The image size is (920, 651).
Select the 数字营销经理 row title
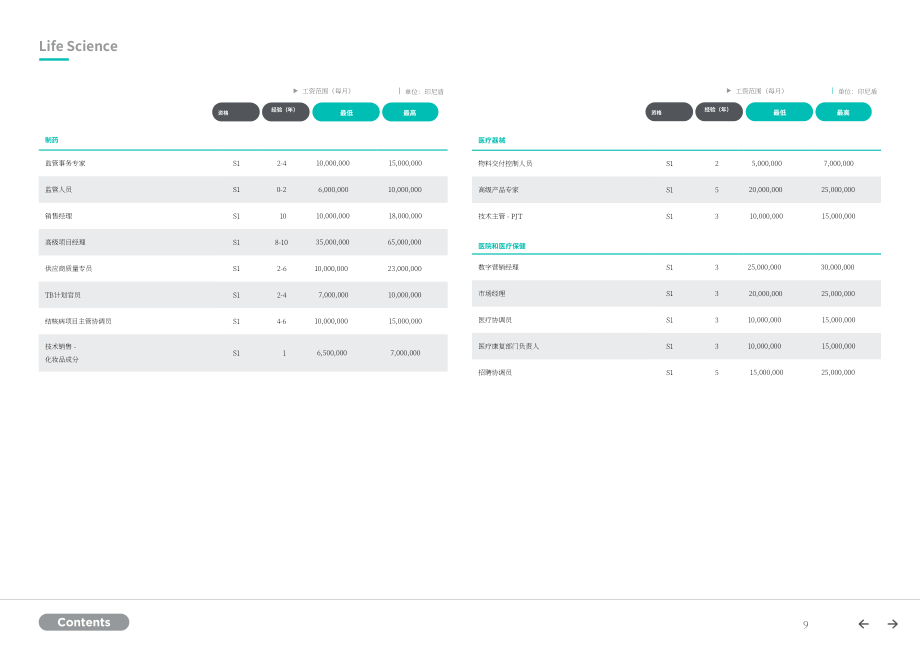tap(498, 267)
